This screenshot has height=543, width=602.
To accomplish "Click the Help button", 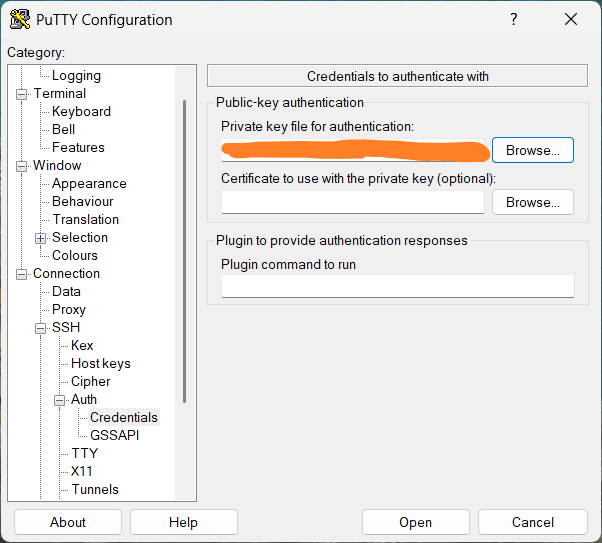I will pyautogui.click(x=184, y=522).
